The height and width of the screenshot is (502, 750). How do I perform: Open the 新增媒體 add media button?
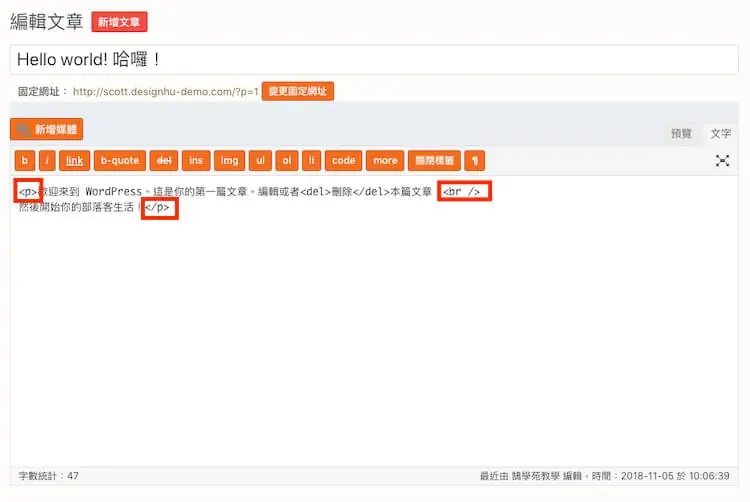(x=46, y=129)
